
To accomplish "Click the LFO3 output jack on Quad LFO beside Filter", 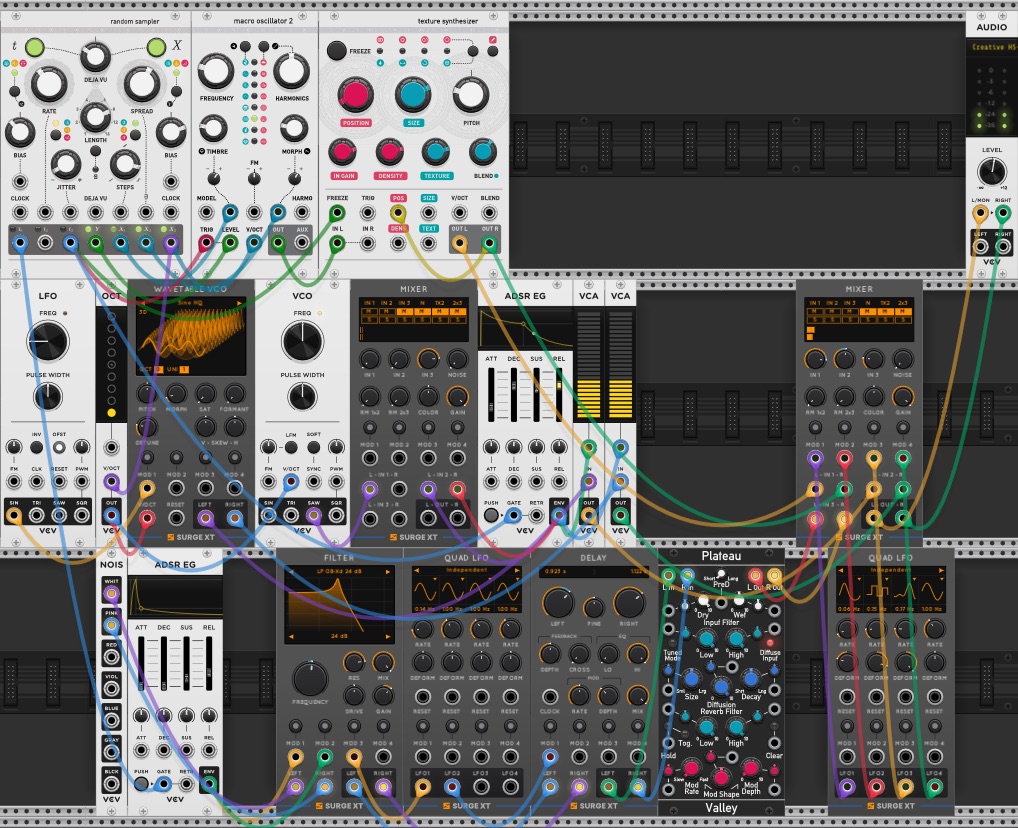I will (481, 787).
